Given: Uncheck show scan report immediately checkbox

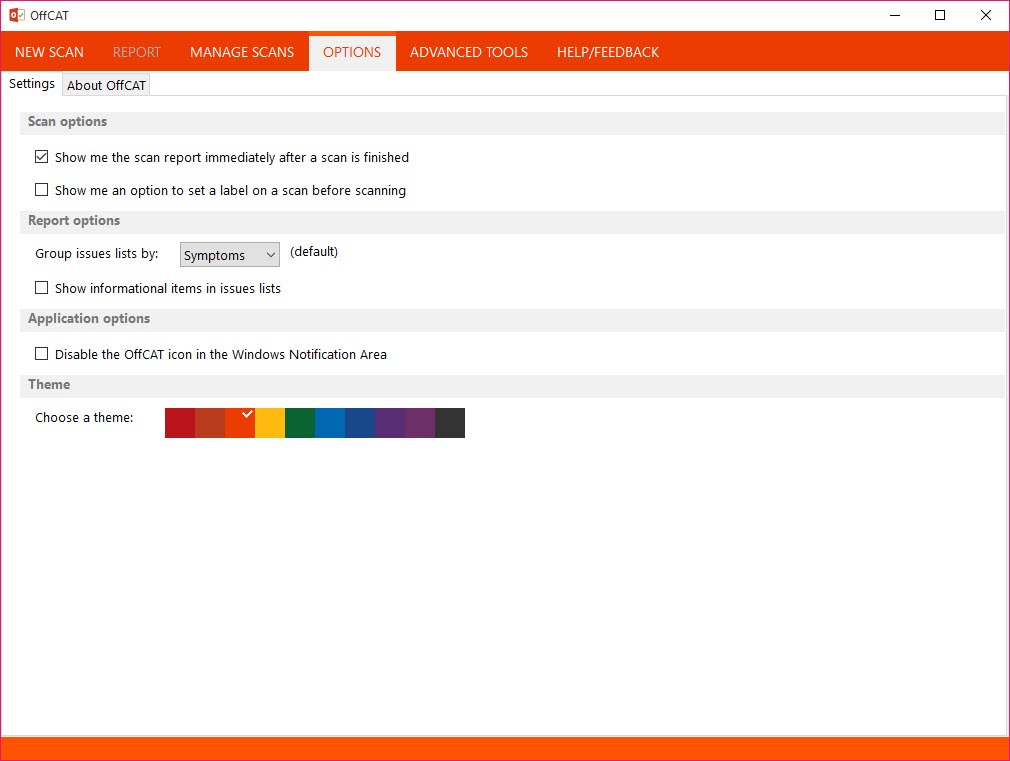Looking at the screenshot, I should (41, 157).
